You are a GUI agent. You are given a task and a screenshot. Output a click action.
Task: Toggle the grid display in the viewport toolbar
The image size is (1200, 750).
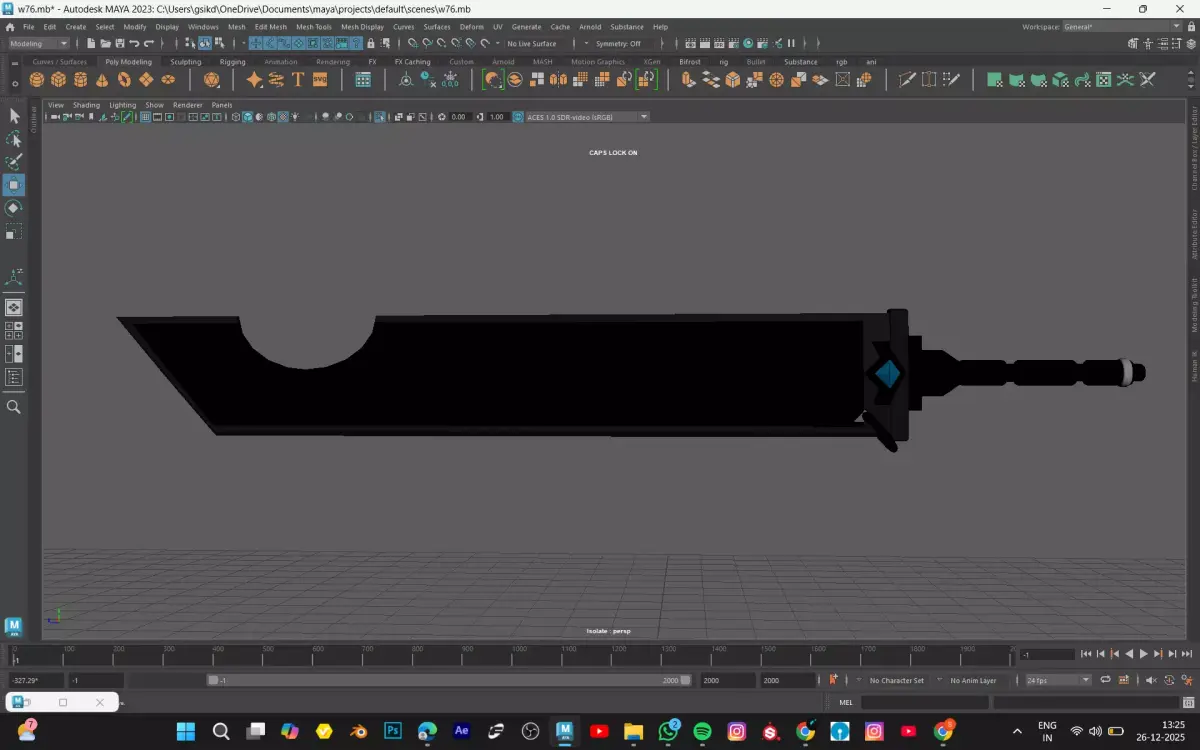tap(145, 117)
